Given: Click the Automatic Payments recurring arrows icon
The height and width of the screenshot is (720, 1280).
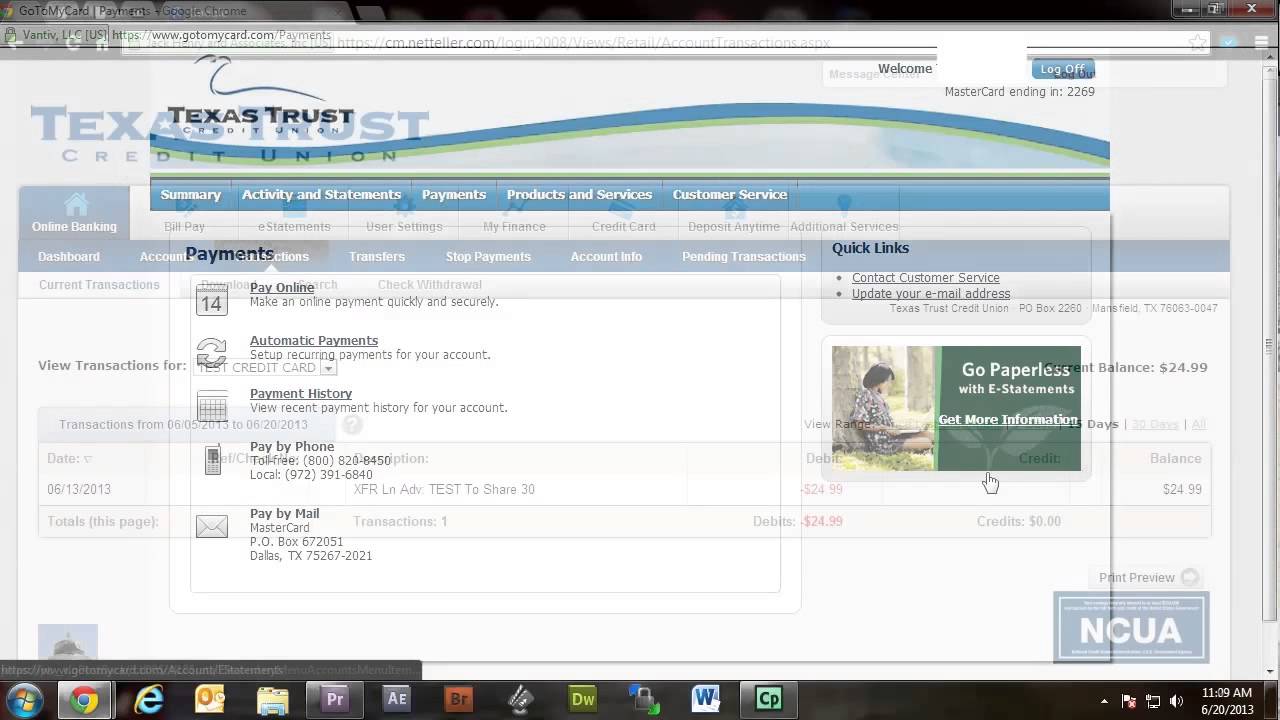Looking at the screenshot, I should click(211, 352).
